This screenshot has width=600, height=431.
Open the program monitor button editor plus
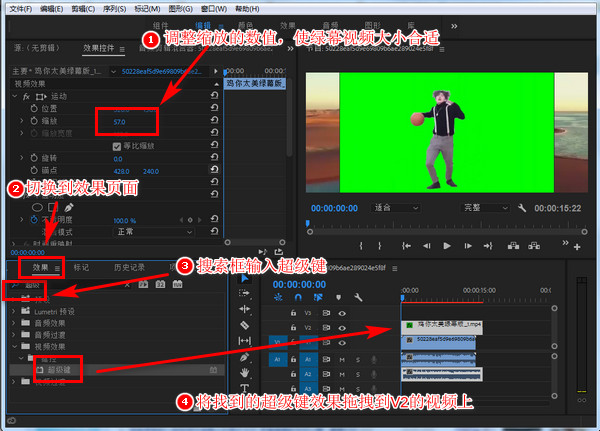577,247
